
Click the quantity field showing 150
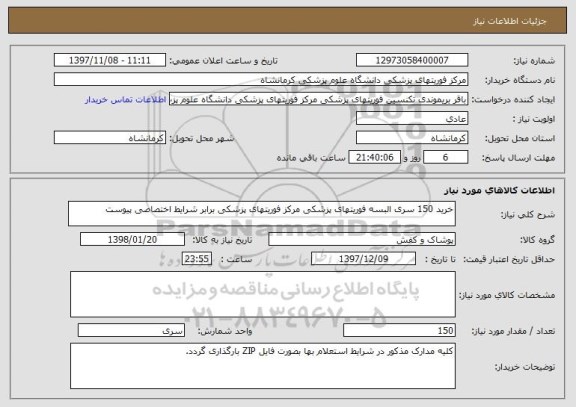pyautogui.click(x=399, y=330)
